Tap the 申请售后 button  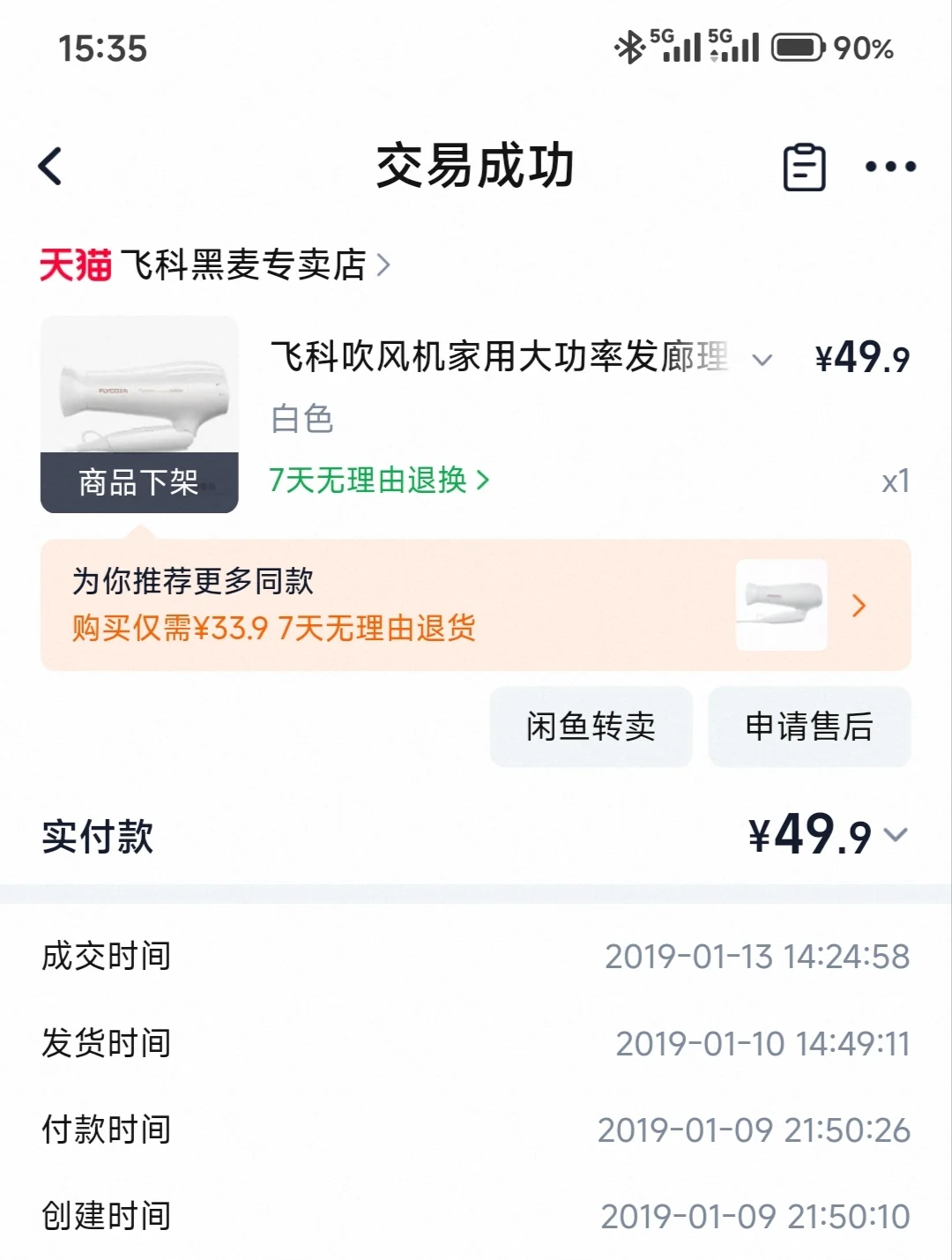tap(809, 727)
